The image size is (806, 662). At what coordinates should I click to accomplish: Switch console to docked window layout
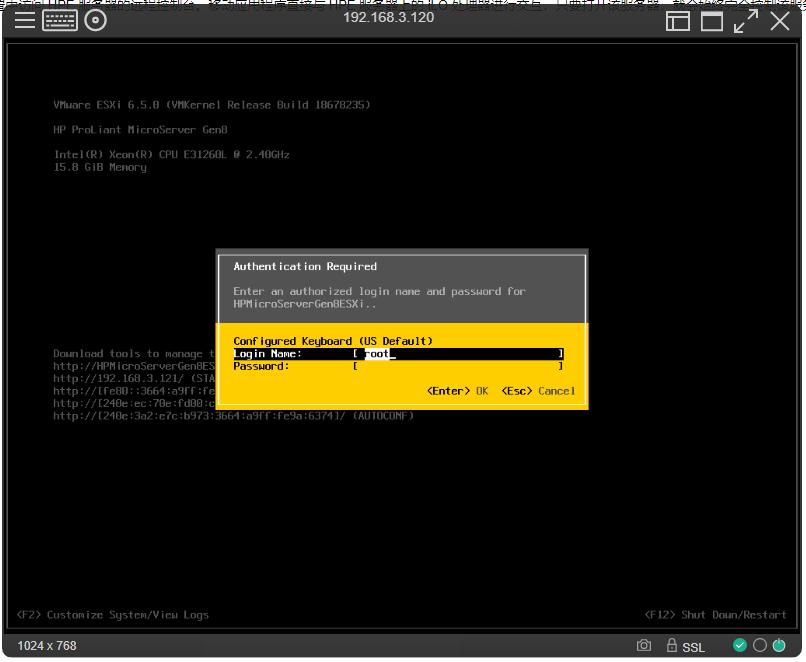pos(678,20)
